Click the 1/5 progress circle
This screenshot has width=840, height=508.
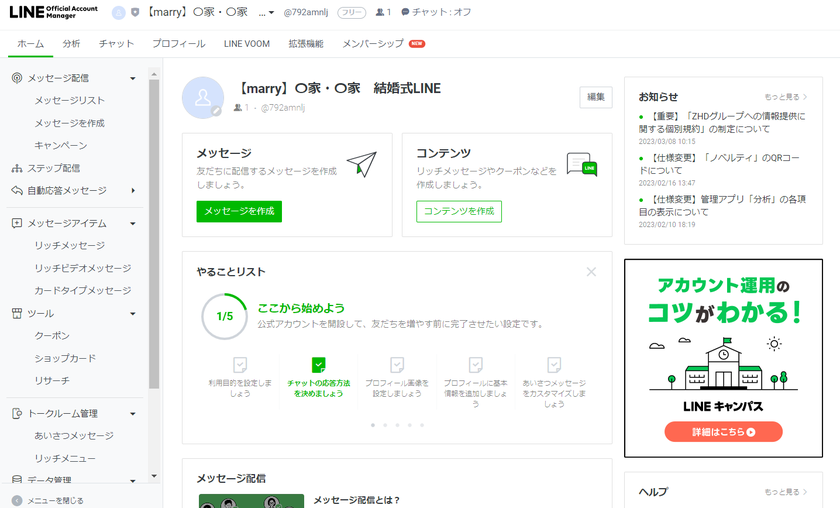(224, 316)
